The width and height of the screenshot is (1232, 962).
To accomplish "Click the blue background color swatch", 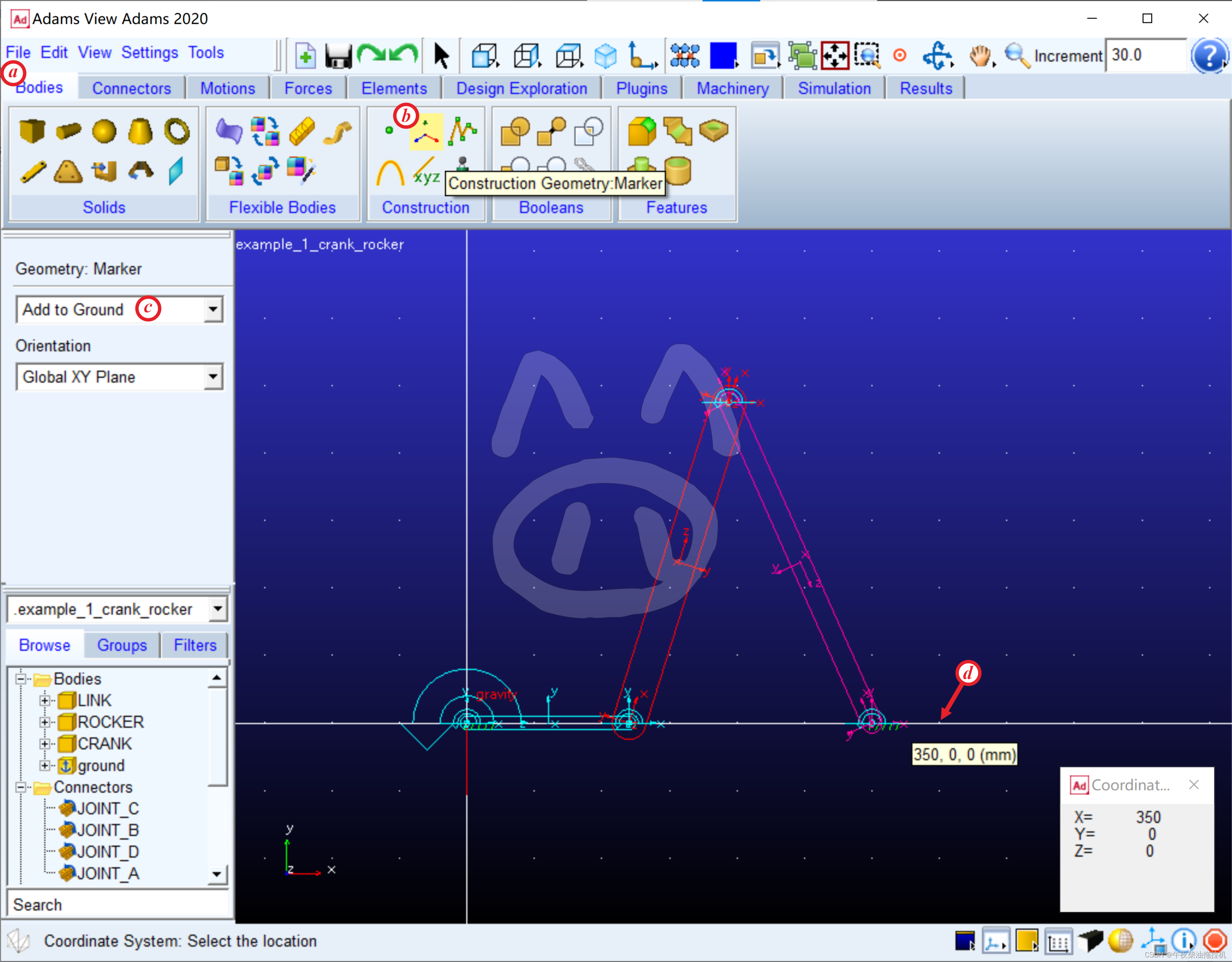I will click(723, 56).
